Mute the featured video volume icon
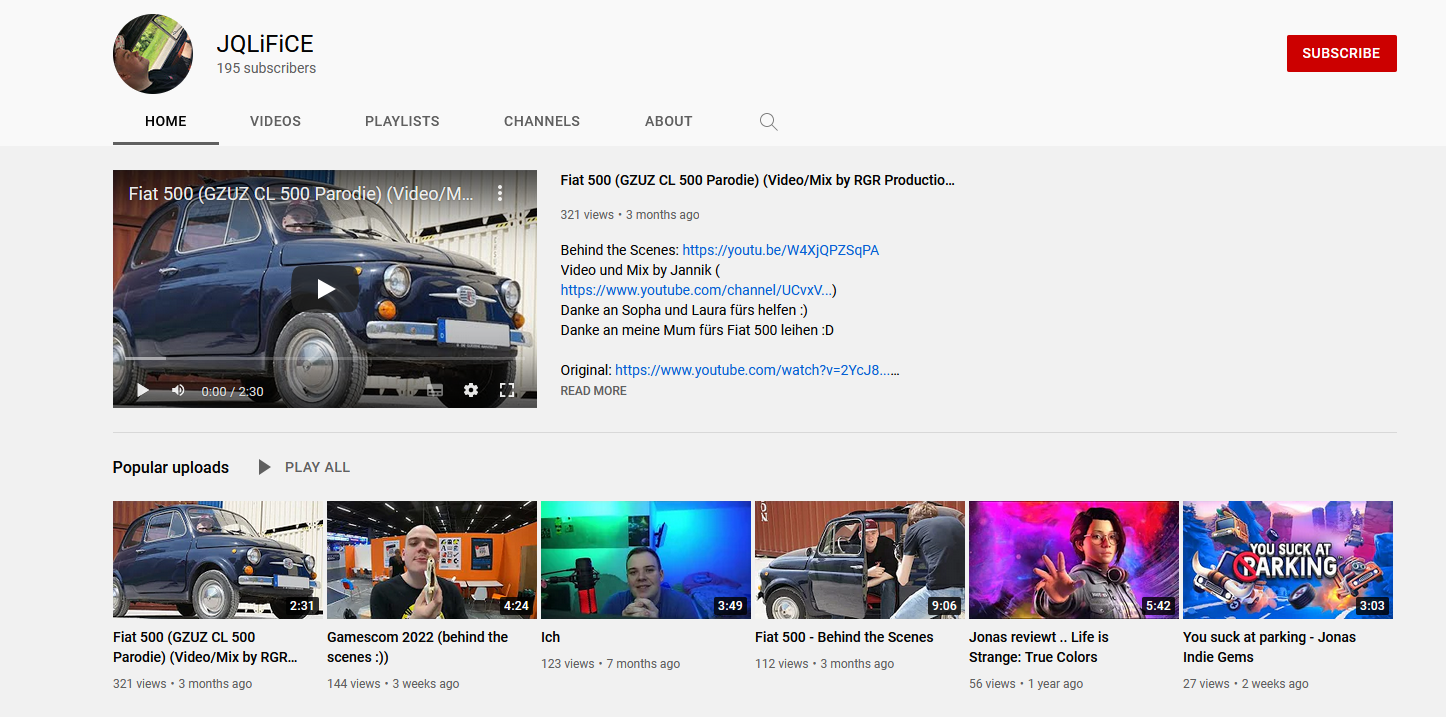The height and width of the screenshot is (717, 1446). pos(178,390)
